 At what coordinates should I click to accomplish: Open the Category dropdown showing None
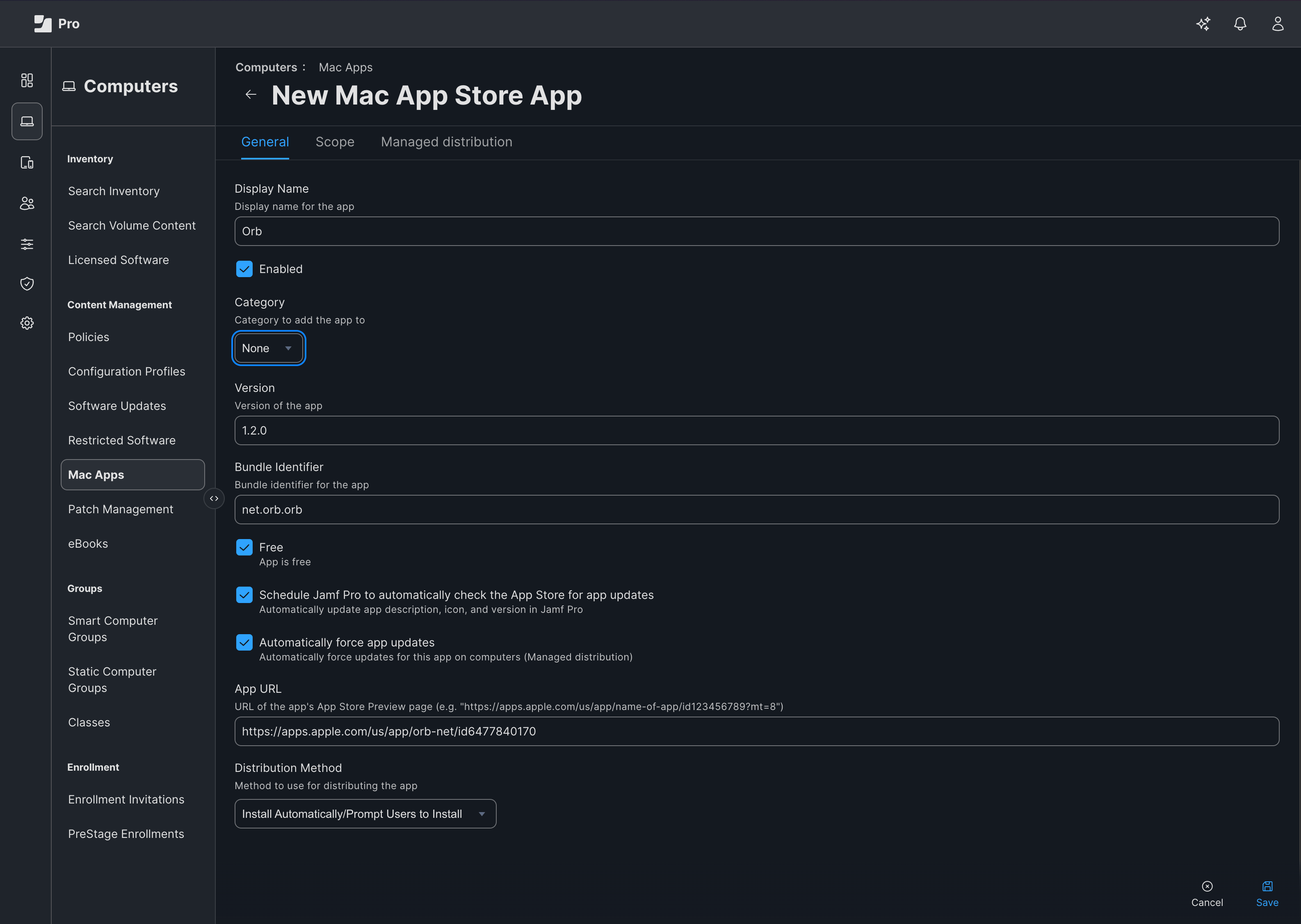[268, 348]
